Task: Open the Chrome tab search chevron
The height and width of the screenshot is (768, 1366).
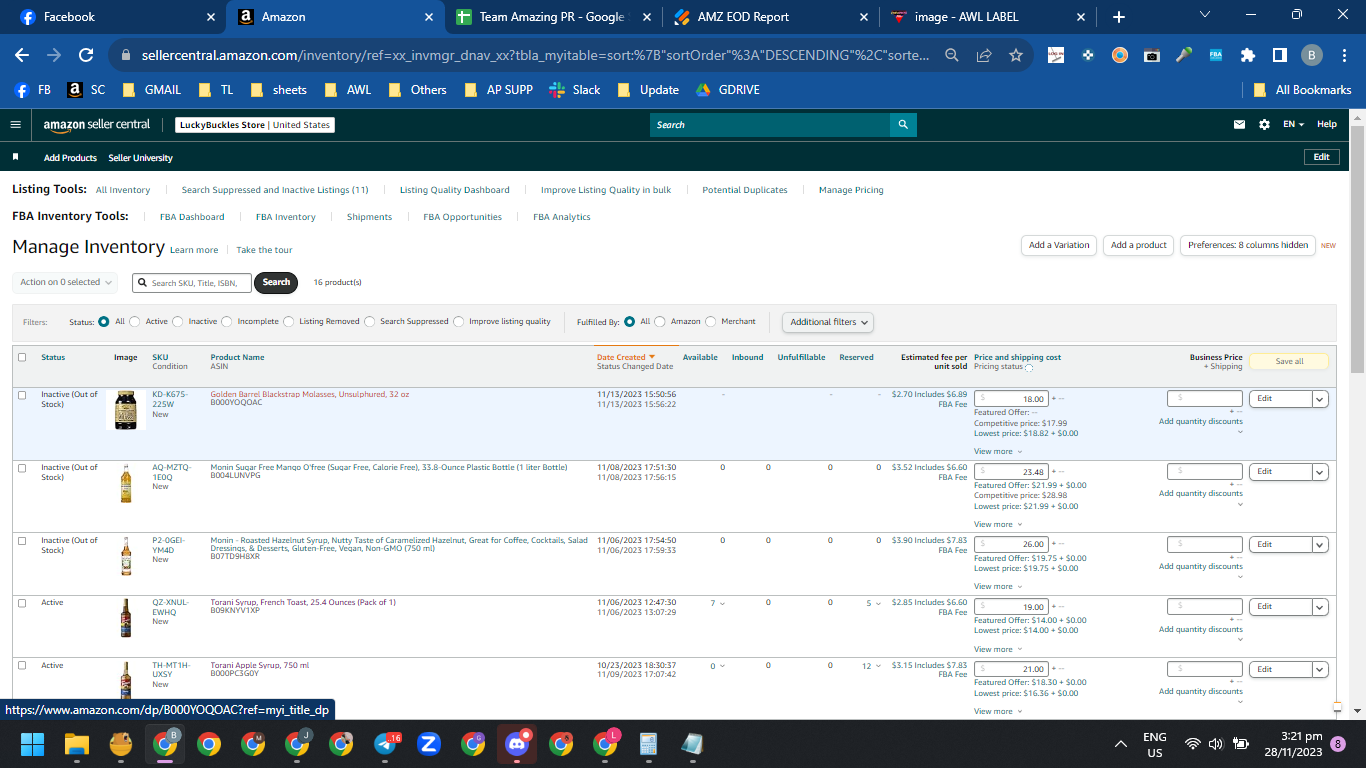Action: tap(1204, 15)
